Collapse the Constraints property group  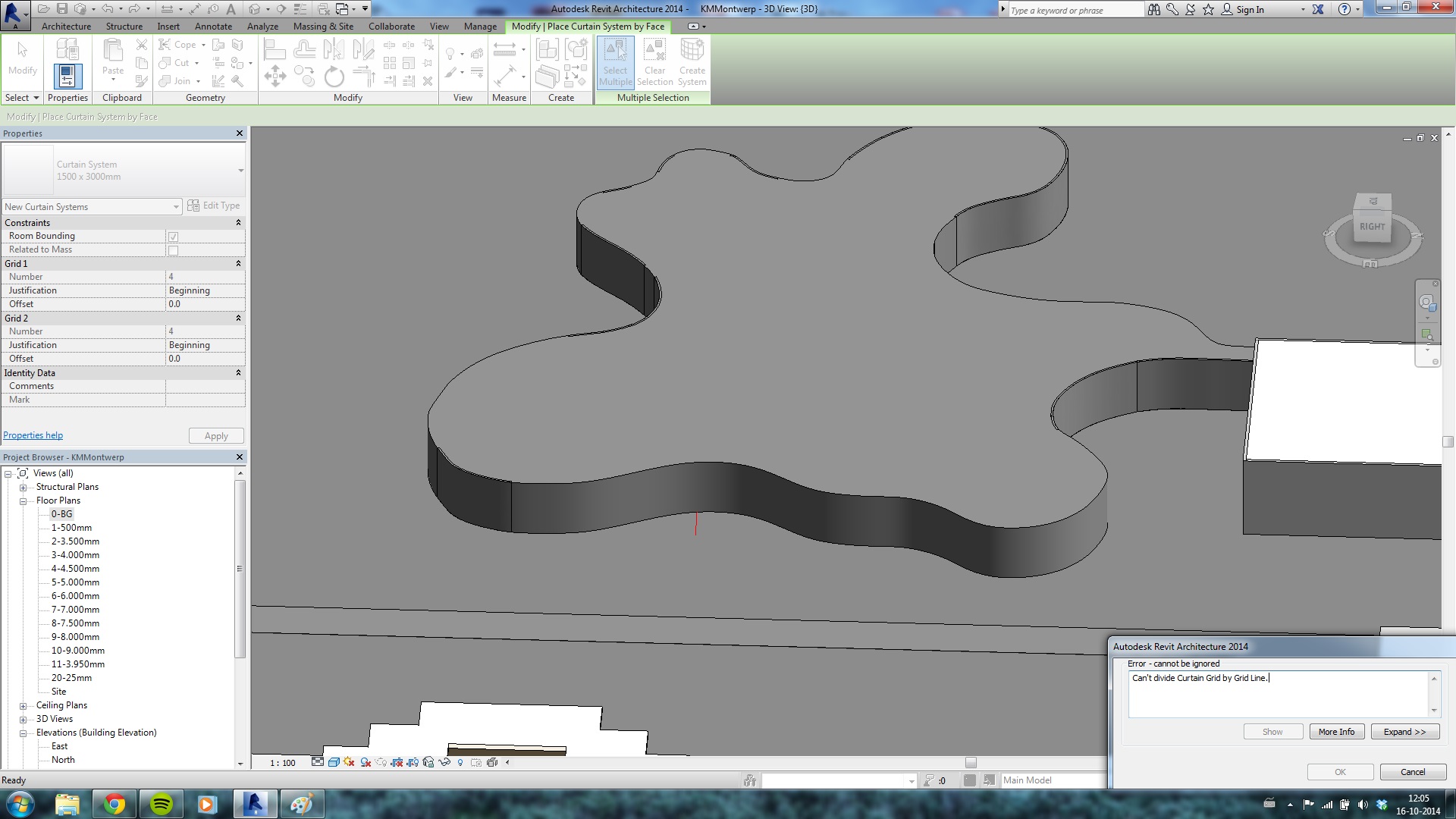point(238,223)
